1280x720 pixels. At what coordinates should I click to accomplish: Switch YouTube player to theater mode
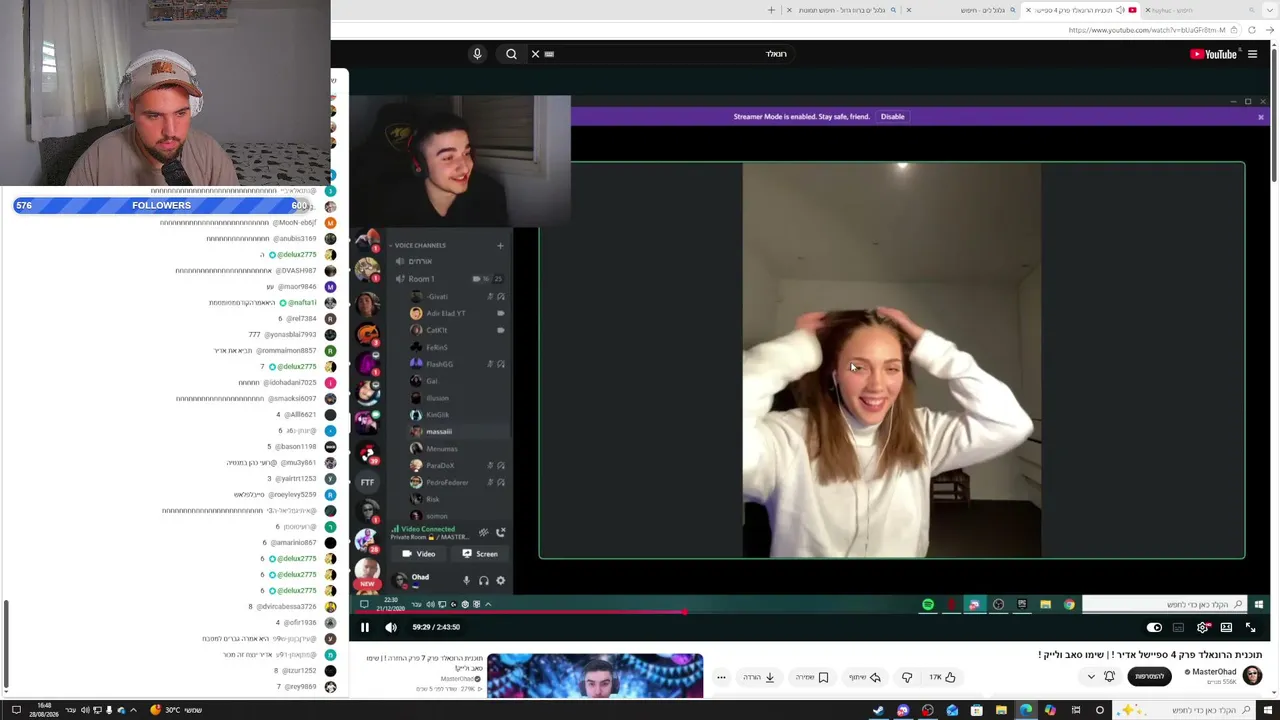click(x=1226, y=628)
